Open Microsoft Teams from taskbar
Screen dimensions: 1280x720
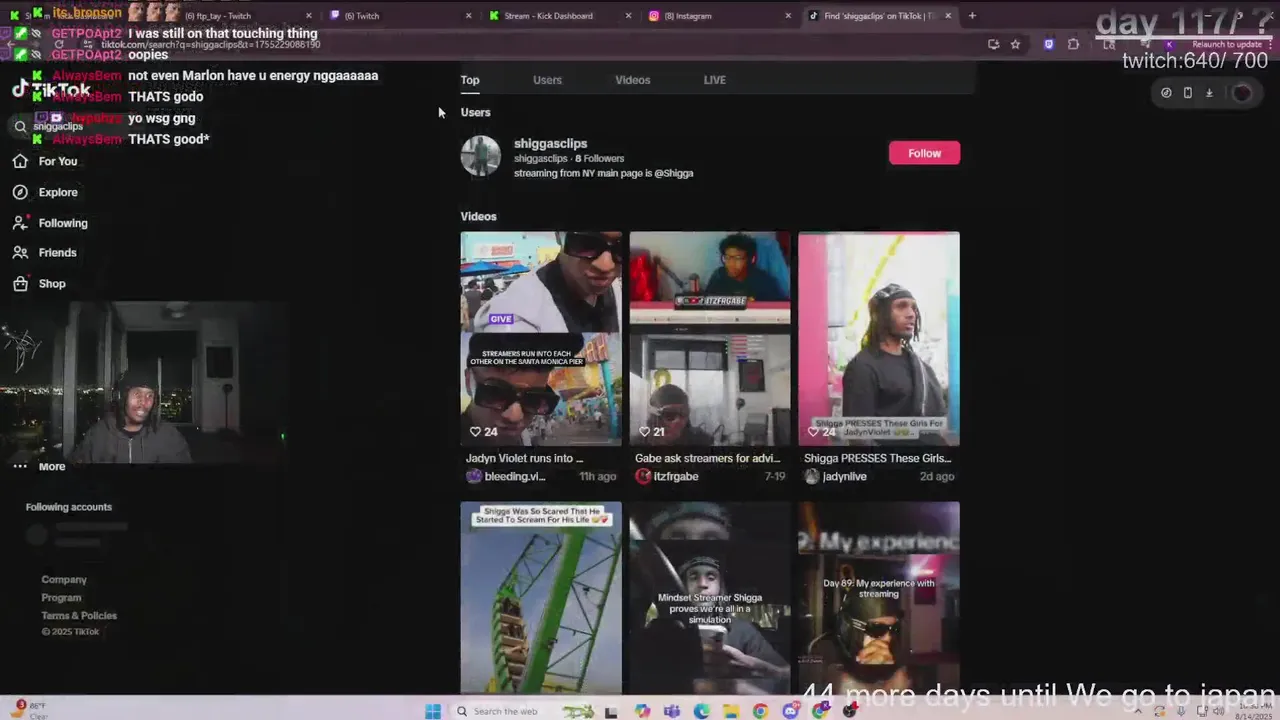672,711
